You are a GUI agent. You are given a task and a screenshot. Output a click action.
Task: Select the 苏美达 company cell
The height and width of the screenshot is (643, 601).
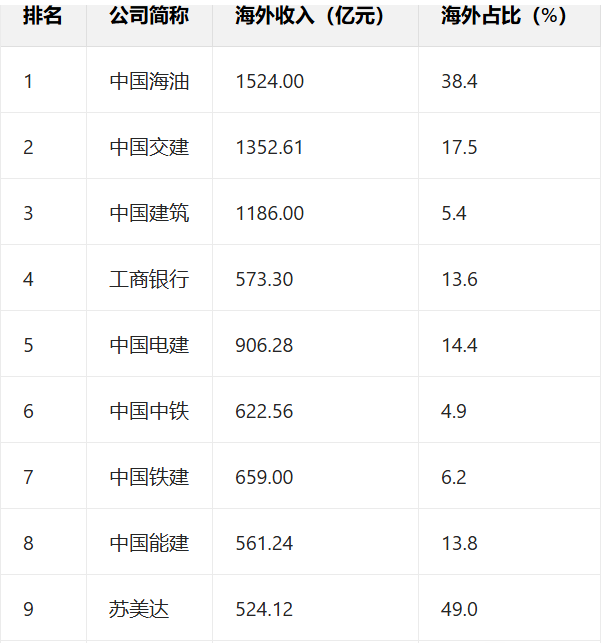[139, 609]
